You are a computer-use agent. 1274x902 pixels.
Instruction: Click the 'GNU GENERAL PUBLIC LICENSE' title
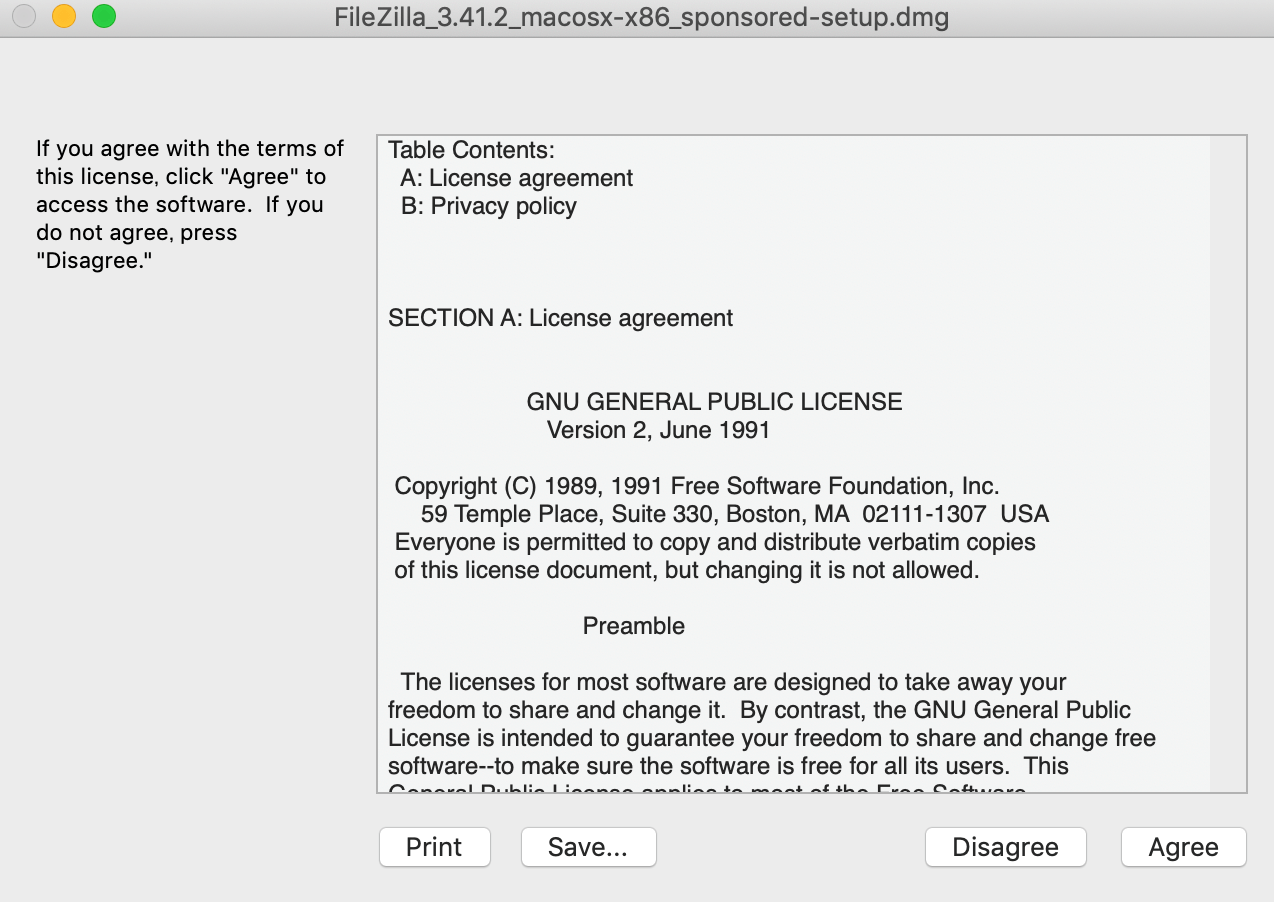pos(714,402)
